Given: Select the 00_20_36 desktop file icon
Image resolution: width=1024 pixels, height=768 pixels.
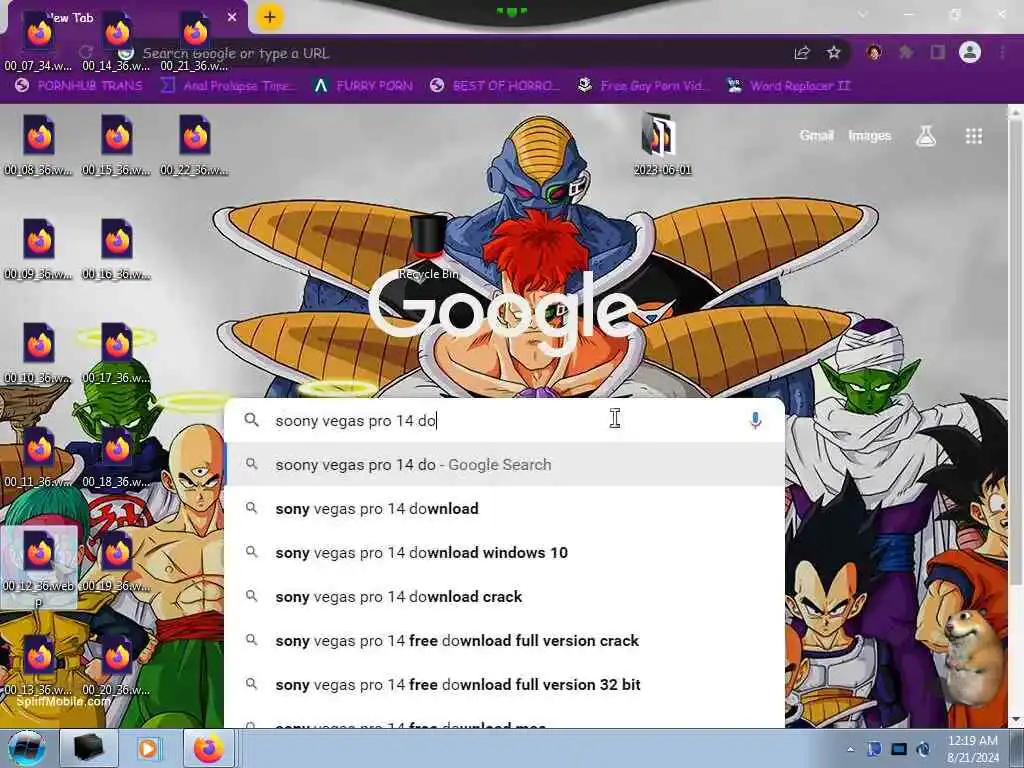Looking at the screenshot, I should pos(117,664).
